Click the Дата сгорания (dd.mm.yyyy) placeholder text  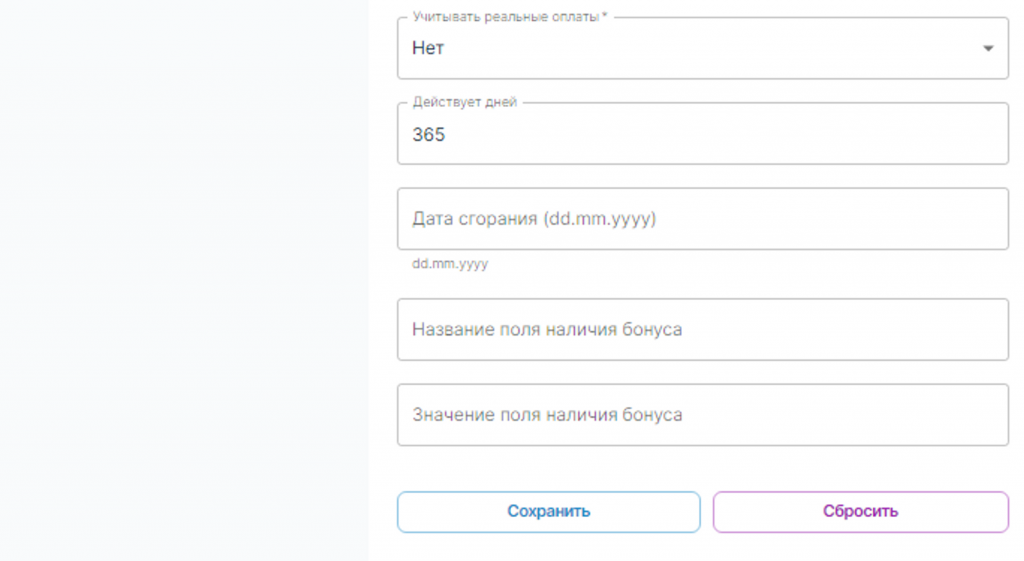pyautogui.click(x=534, y=219)
